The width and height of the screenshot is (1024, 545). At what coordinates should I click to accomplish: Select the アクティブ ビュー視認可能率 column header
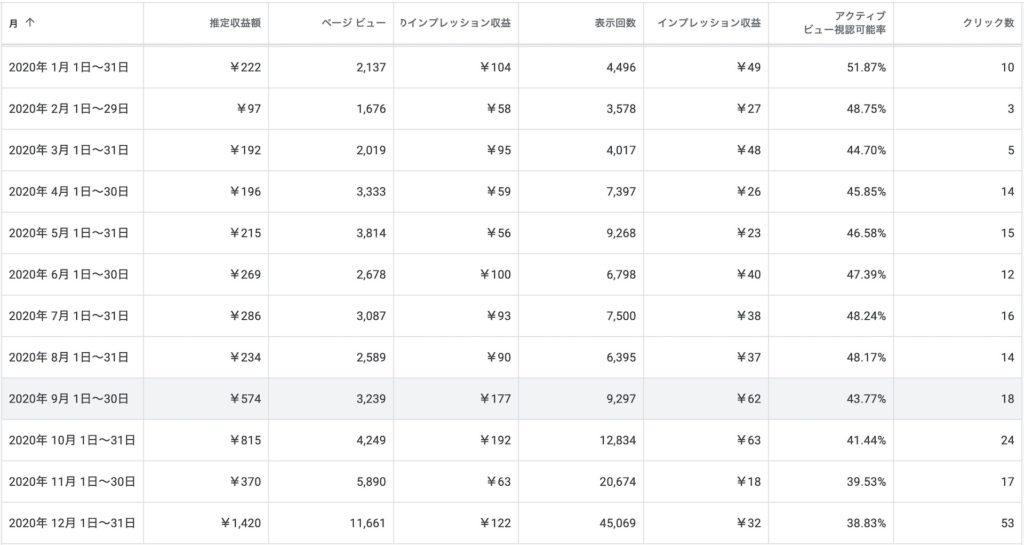[844, 23]
